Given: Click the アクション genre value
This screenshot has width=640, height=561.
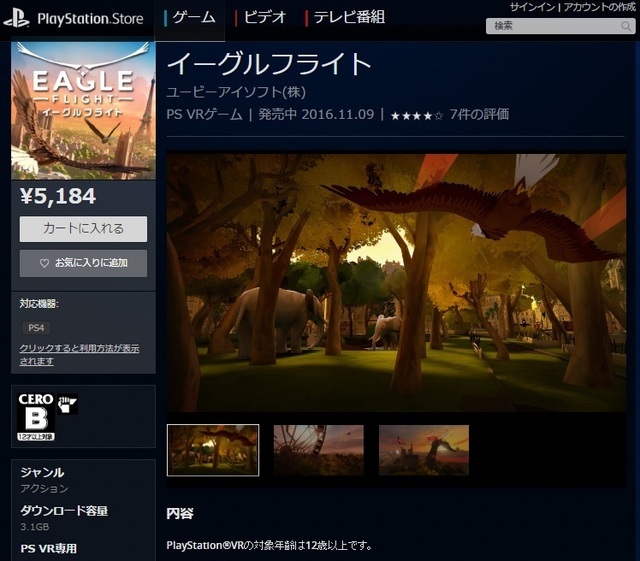Looking at the screenshot, I should click(x=44, y=488).
